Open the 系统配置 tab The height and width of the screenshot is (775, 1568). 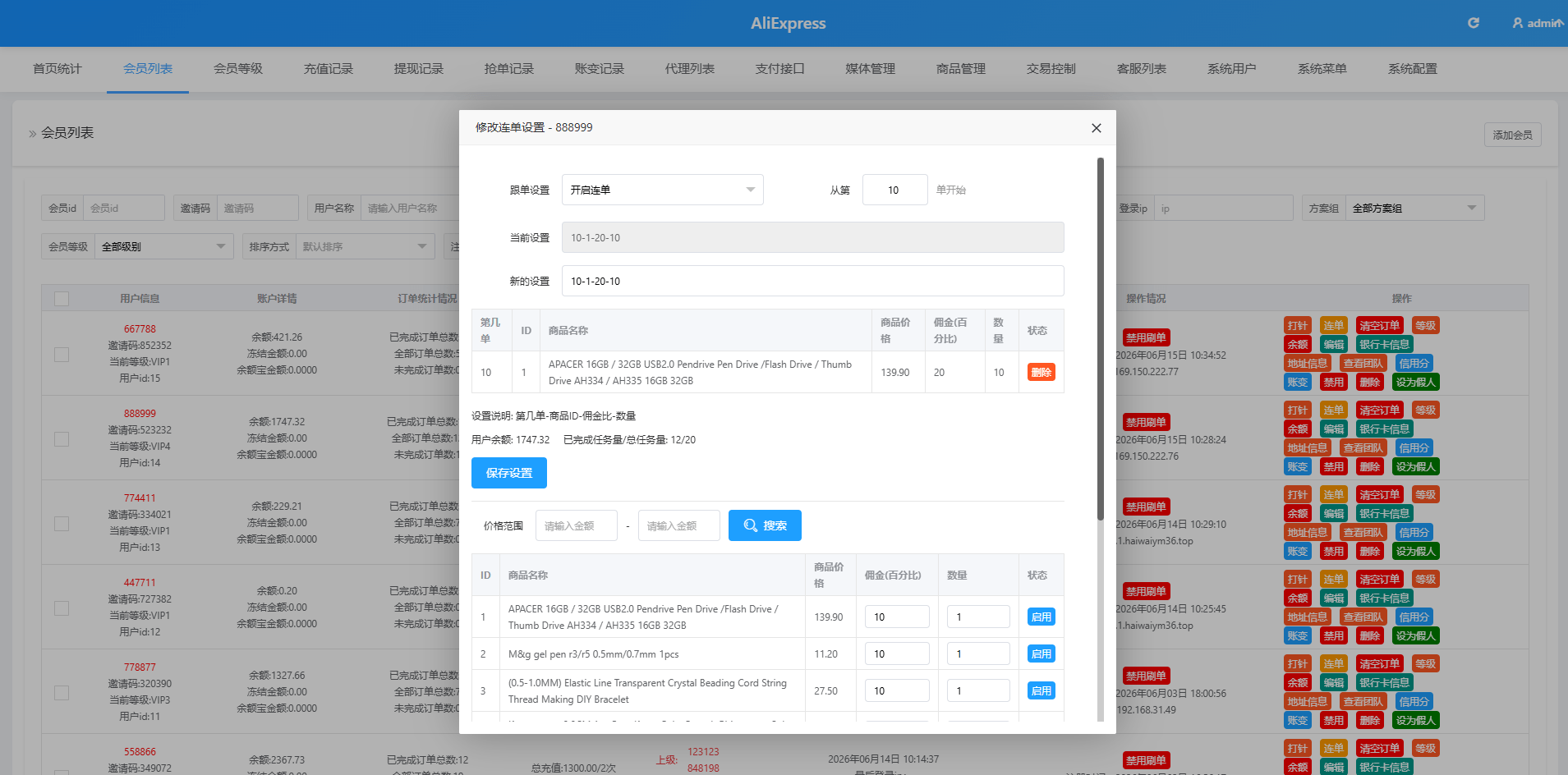coord(1413,69)
